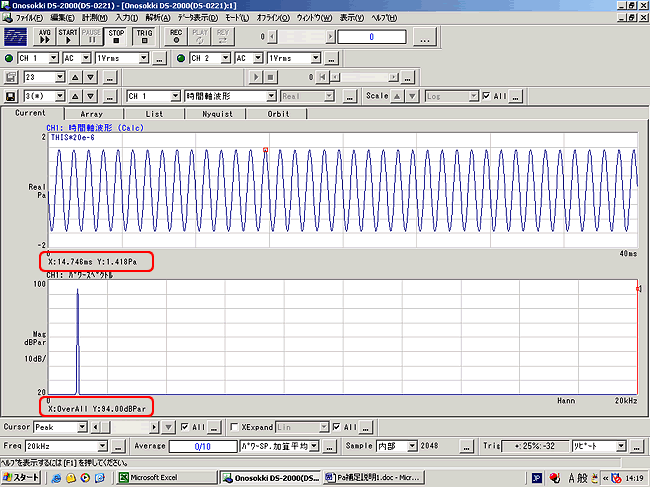Switch to the Nyquist tab
Viewport: 650px width, 487px height.
pos(217,114)
